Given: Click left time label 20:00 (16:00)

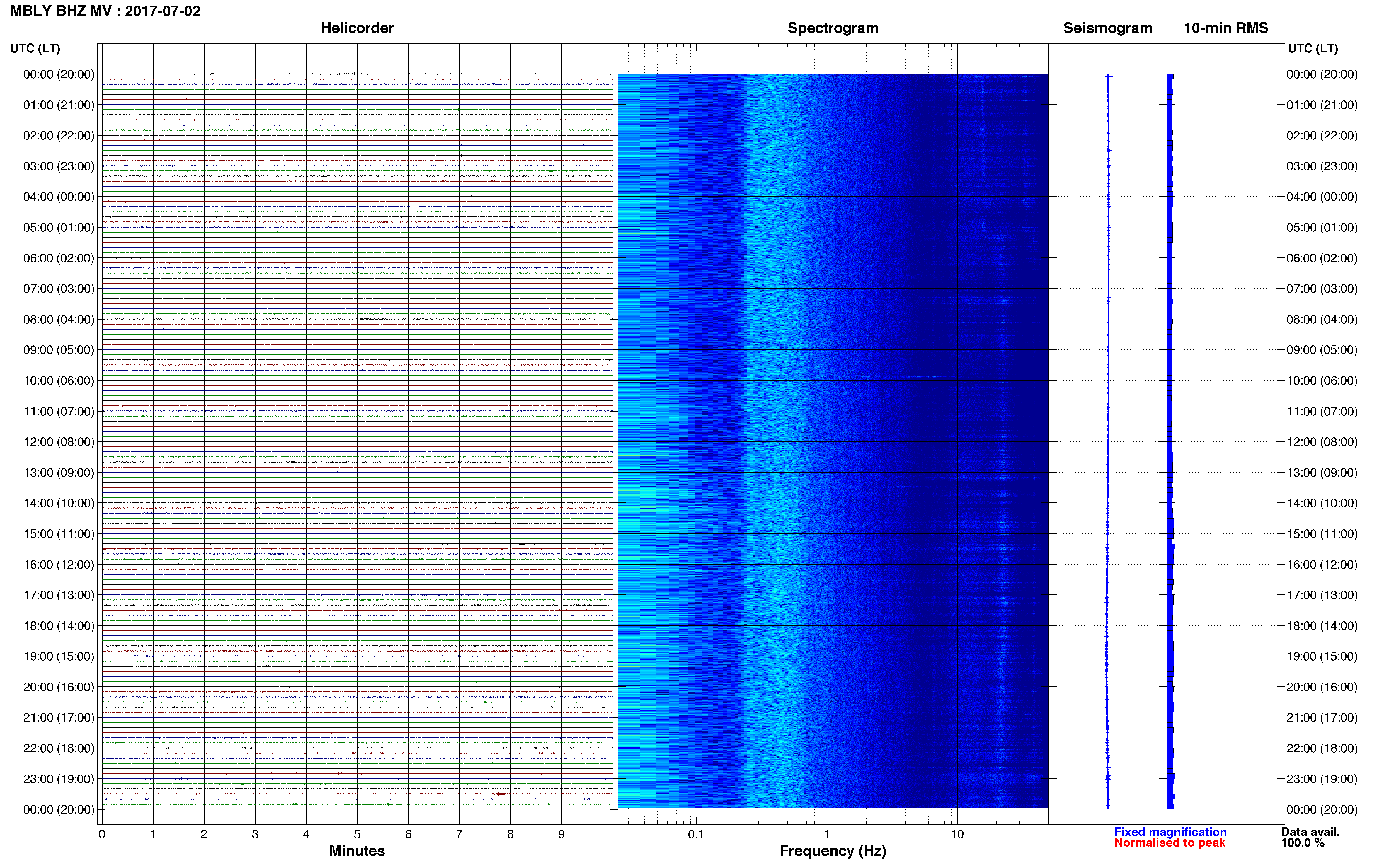Looking at the screenshot, I should (x=59, y=687).
